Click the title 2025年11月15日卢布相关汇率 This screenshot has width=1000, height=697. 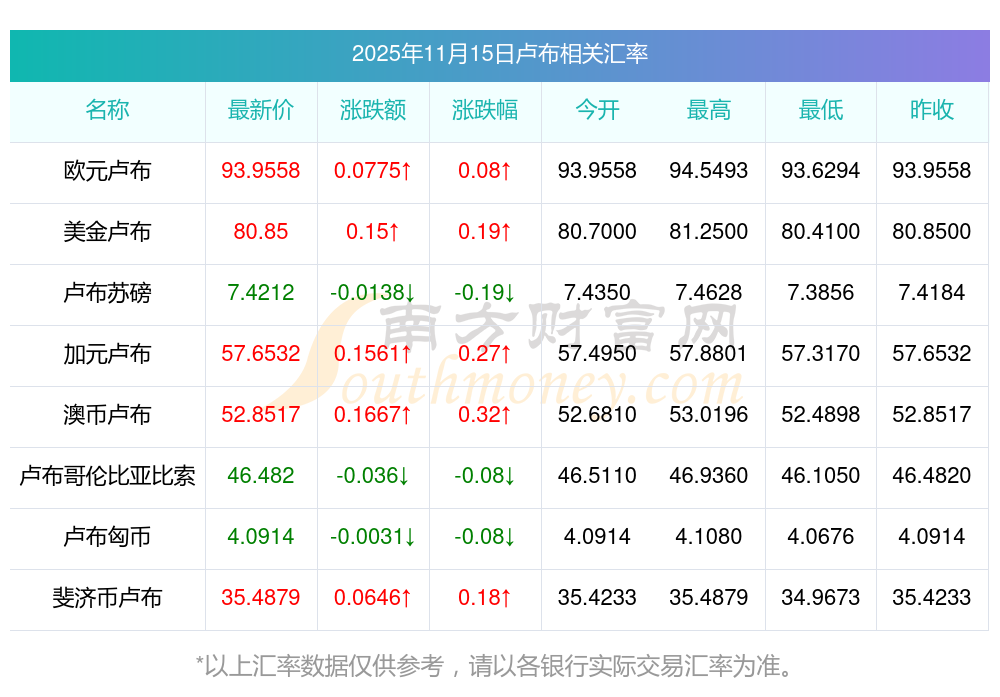(499, 54)
